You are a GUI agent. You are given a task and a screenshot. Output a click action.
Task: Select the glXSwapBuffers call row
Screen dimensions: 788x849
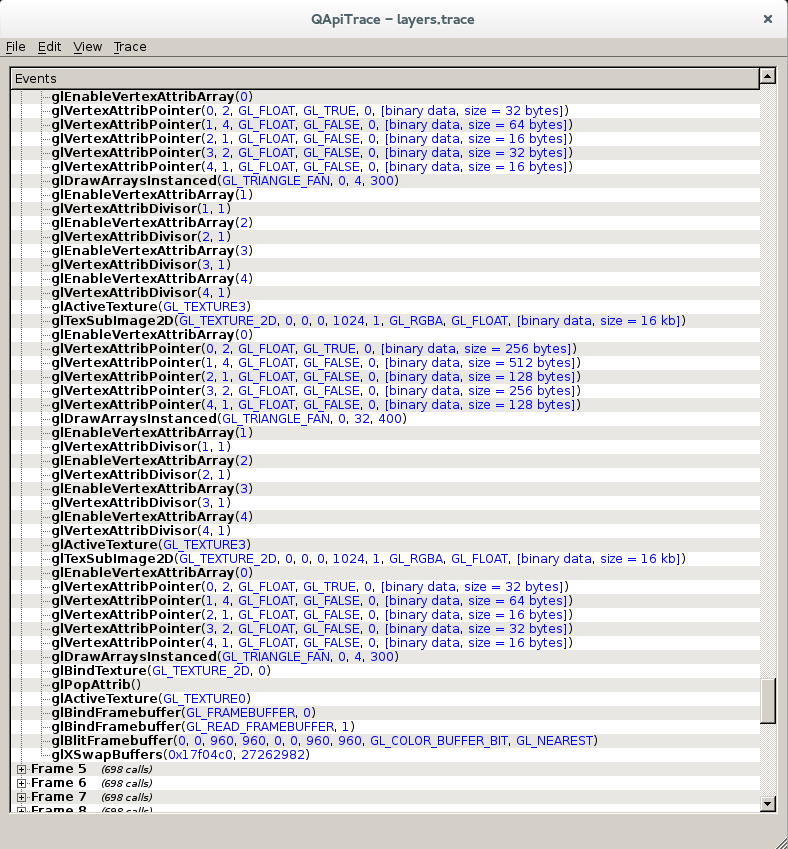click(180, 755)
